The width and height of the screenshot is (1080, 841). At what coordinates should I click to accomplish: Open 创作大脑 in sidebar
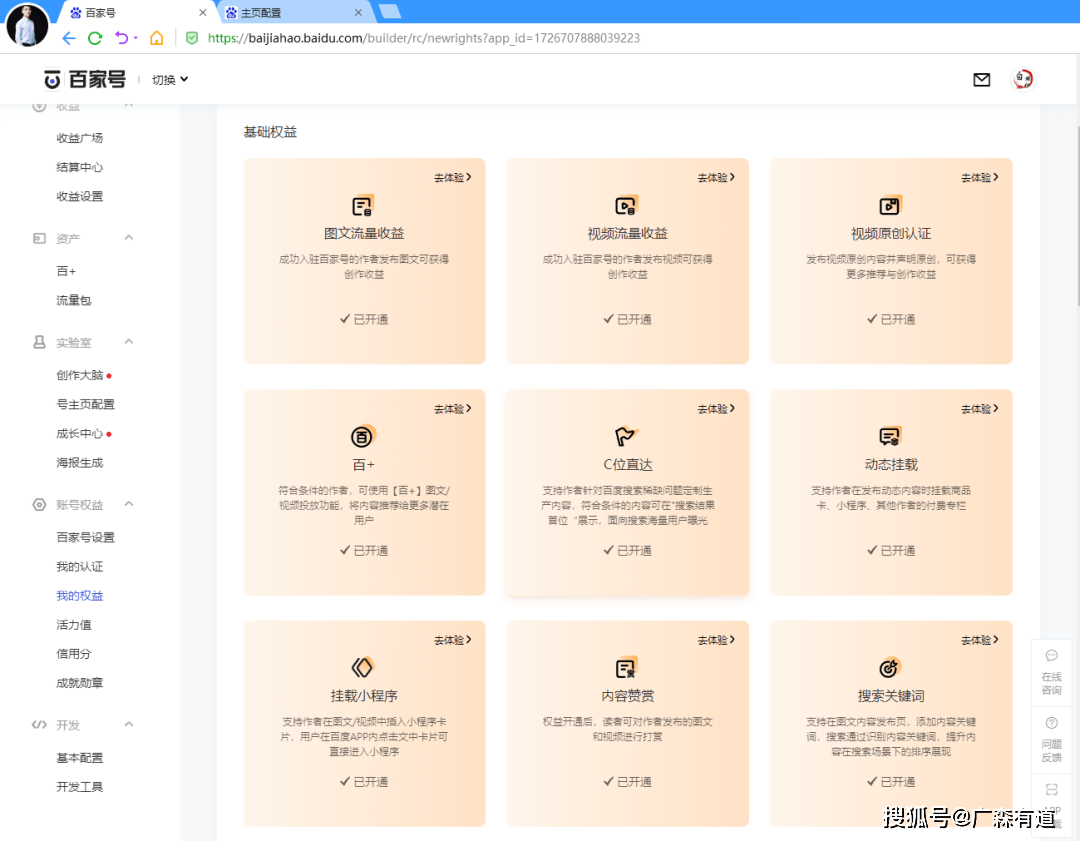click(80, 375)
